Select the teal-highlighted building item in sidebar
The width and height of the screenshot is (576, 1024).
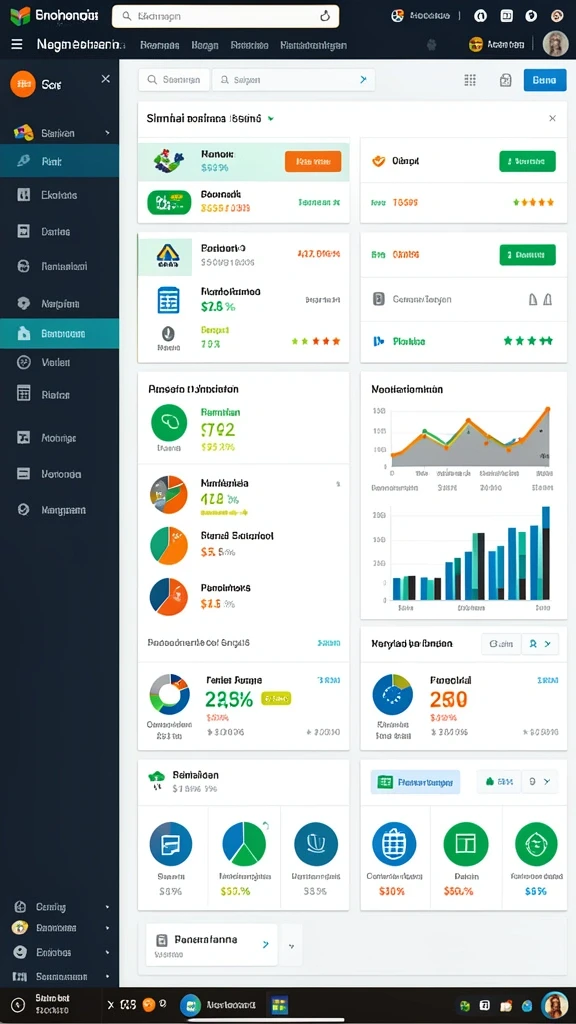tap(59, 333)
